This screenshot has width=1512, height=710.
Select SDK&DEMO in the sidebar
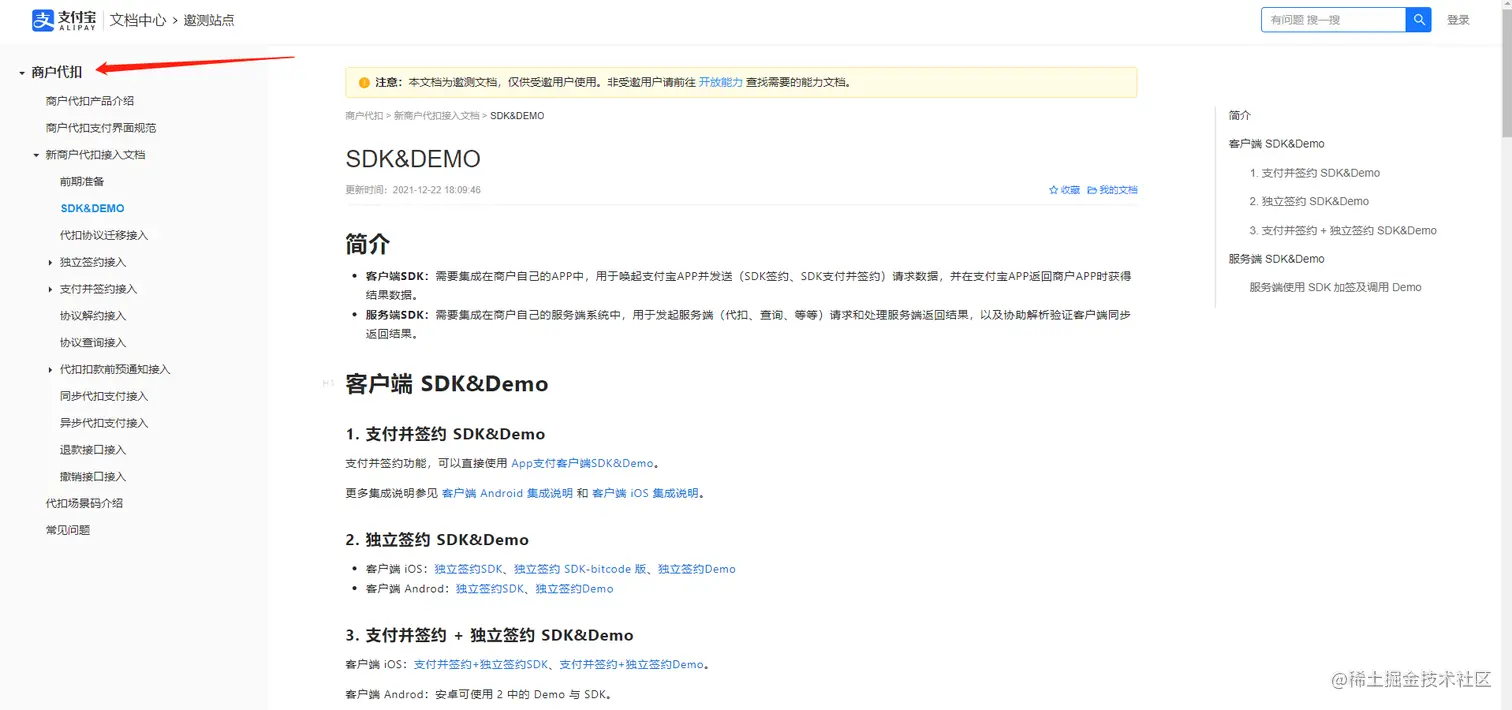[92, 209]
